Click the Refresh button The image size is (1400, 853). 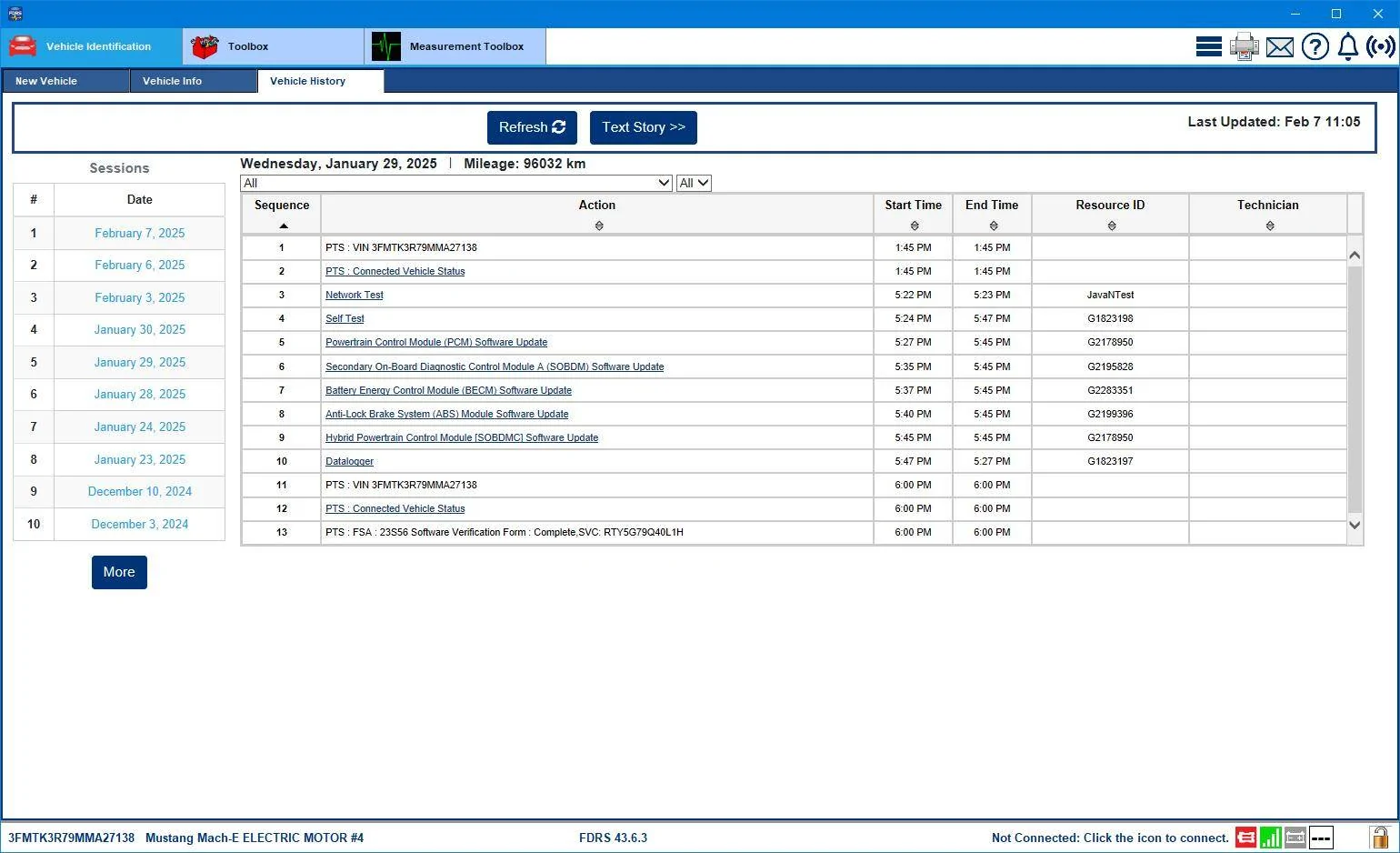(532, 127)
